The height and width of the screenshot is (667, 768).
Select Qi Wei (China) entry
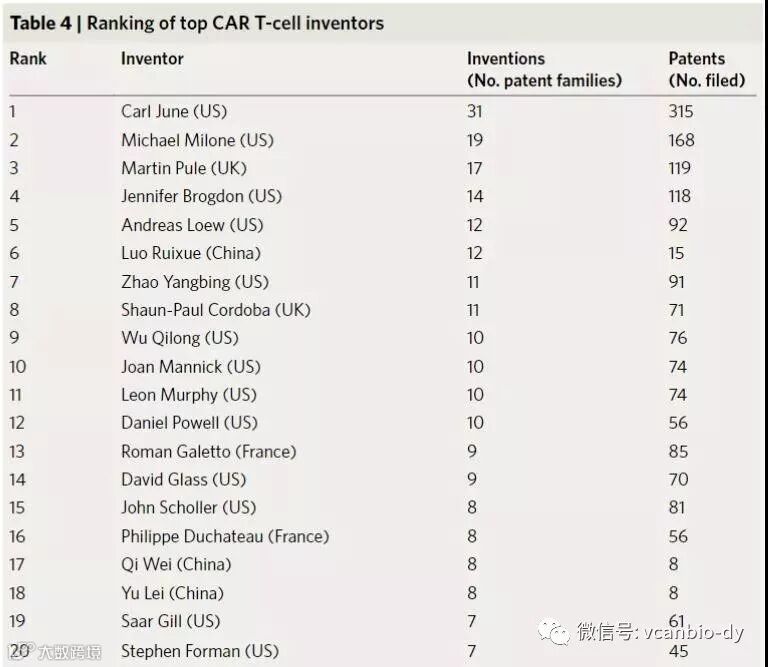coord(176,565)
